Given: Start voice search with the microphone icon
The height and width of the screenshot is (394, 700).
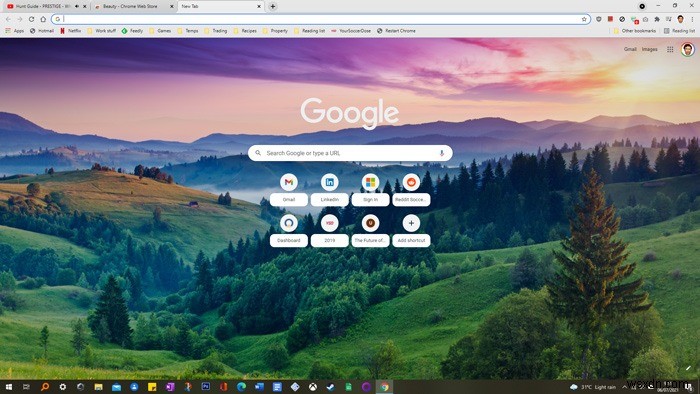Looking at the screenshot, I should pos(442,153).
